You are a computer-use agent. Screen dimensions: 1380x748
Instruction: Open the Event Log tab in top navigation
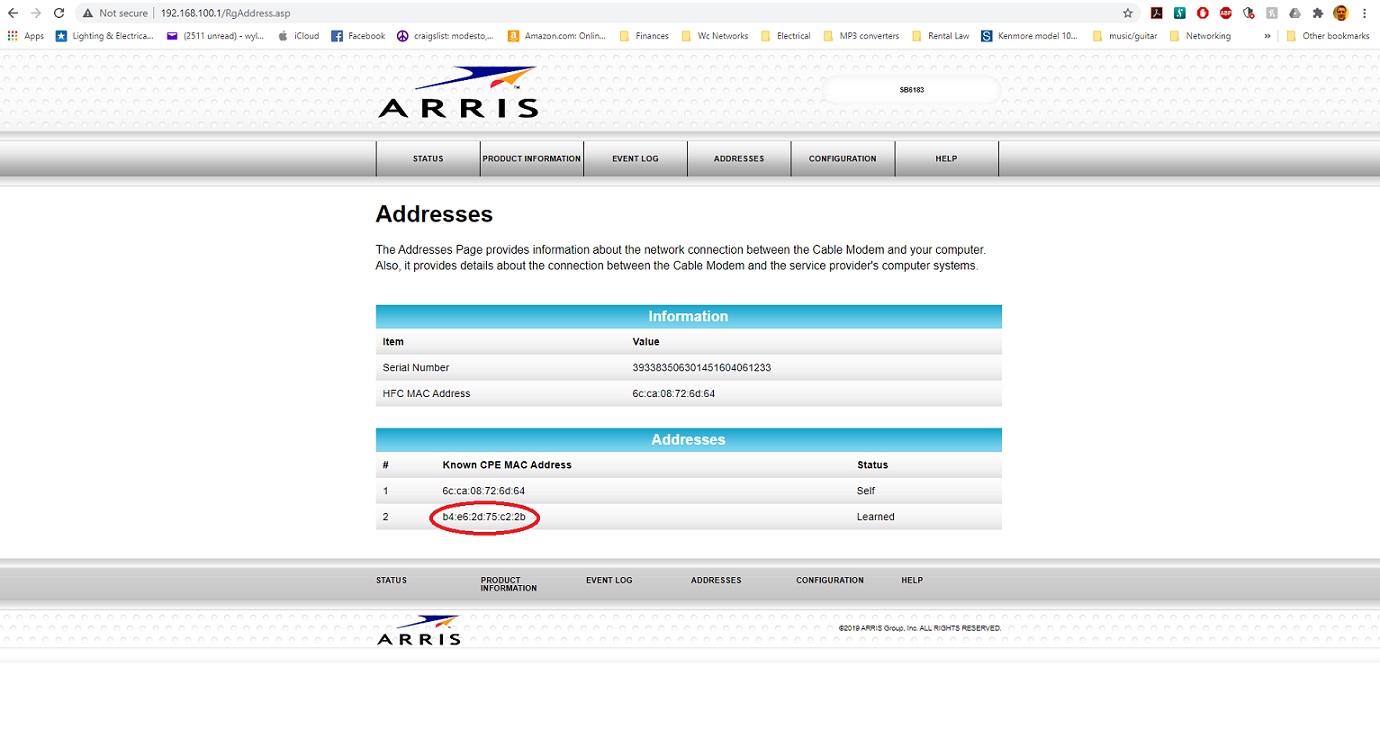click(x=635, y=159)
